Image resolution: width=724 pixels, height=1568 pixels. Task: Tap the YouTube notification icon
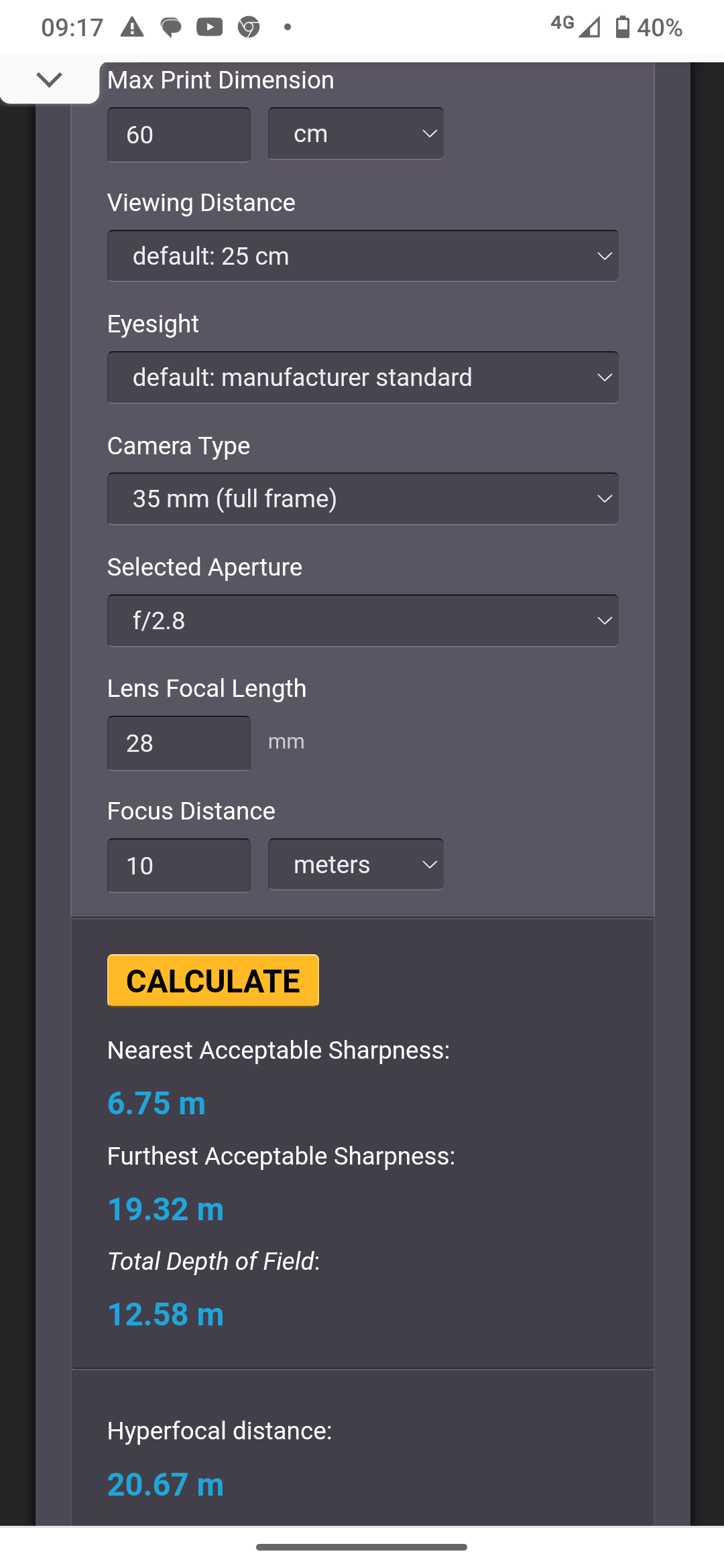[210, 27]
